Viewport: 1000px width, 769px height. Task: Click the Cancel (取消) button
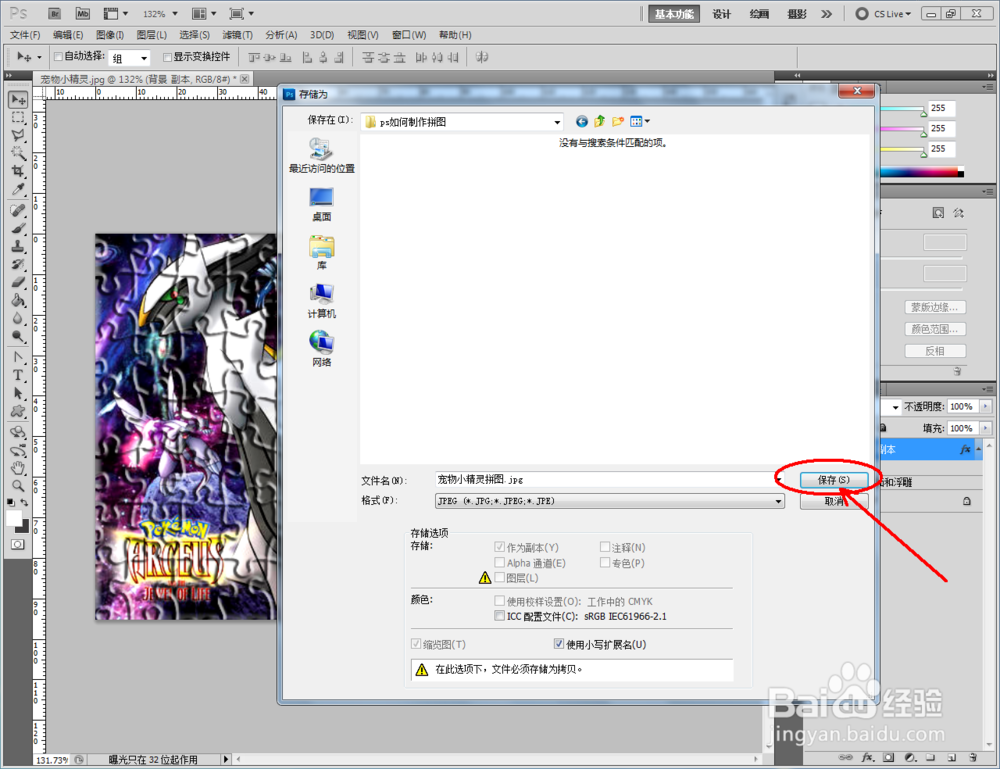(834, 501)
